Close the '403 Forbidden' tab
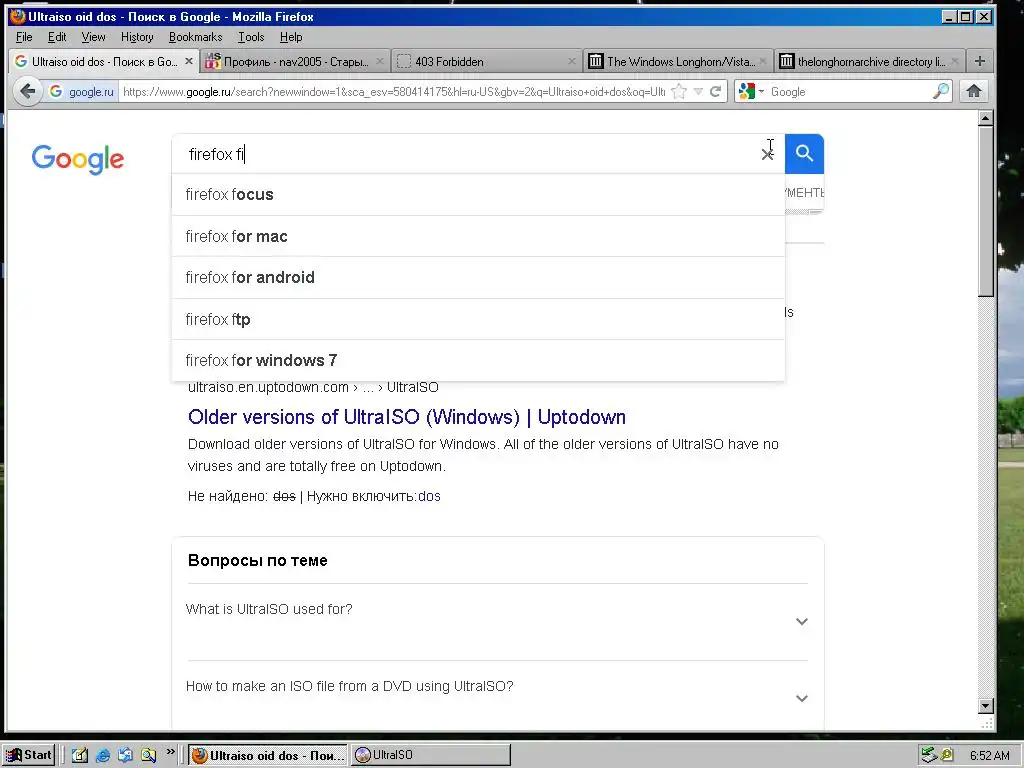This screenshot has height=768, width=1024. (x=572, y=61)
